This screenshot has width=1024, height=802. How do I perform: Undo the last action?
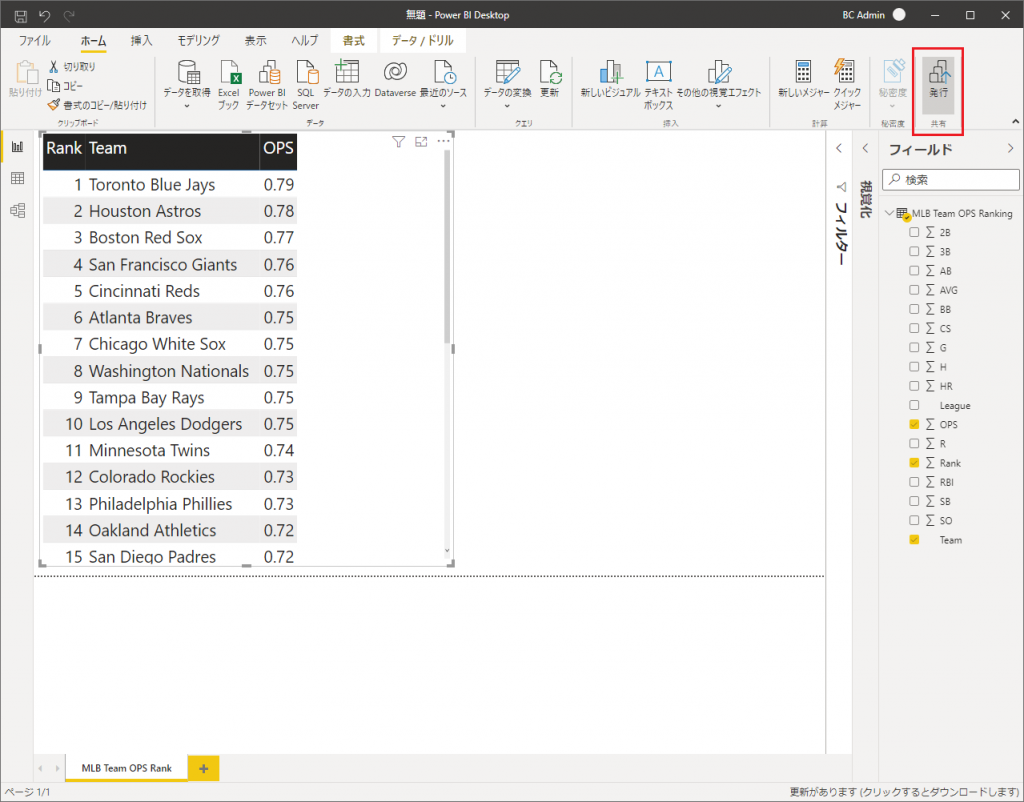point(44,15)
